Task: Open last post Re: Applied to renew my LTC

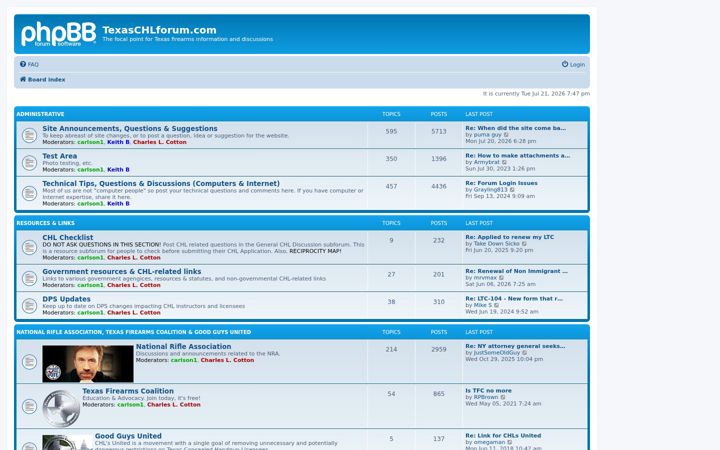Action: pos(510,237)
